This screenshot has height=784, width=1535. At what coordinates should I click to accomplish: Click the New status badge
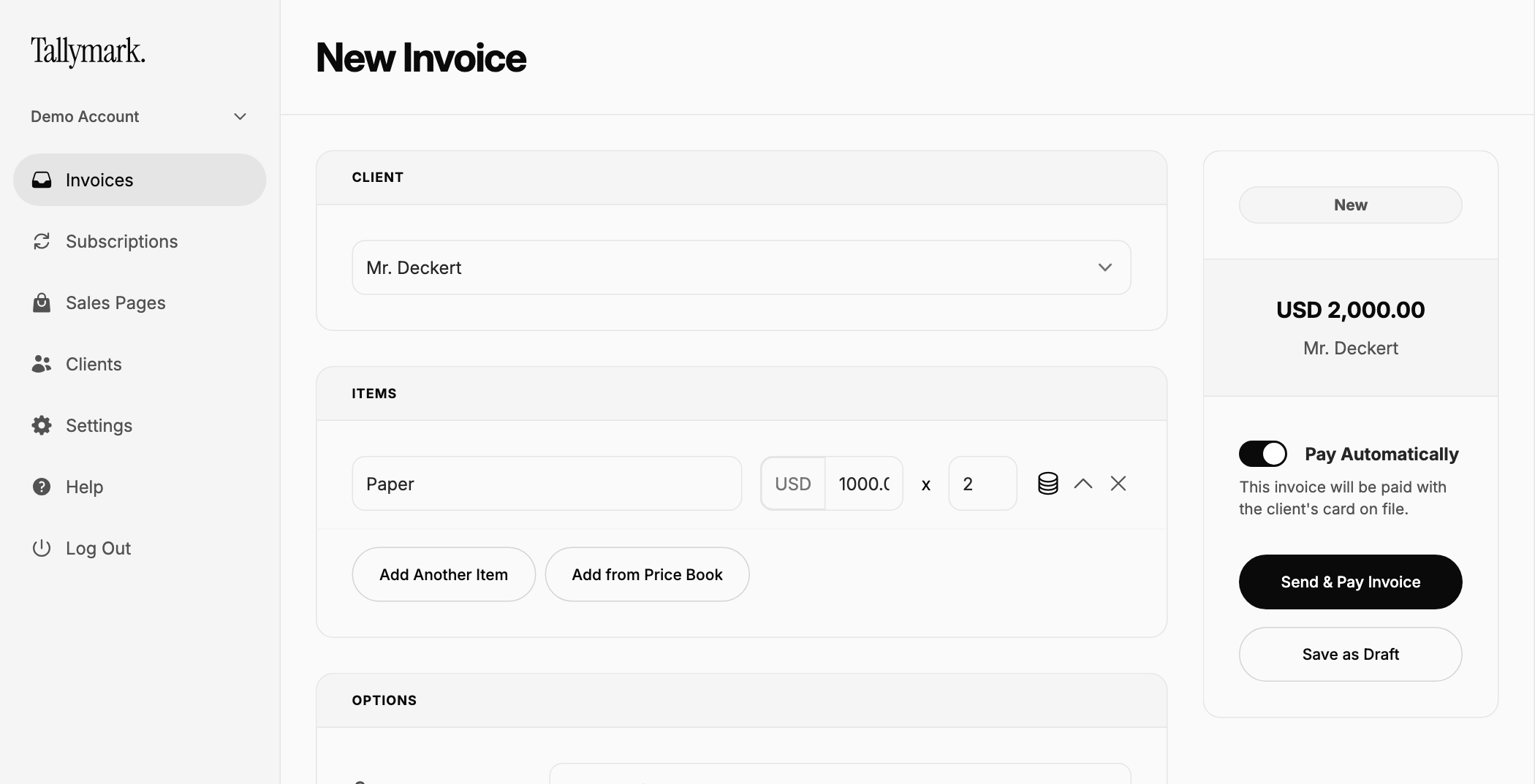[x=1350, y=205]
